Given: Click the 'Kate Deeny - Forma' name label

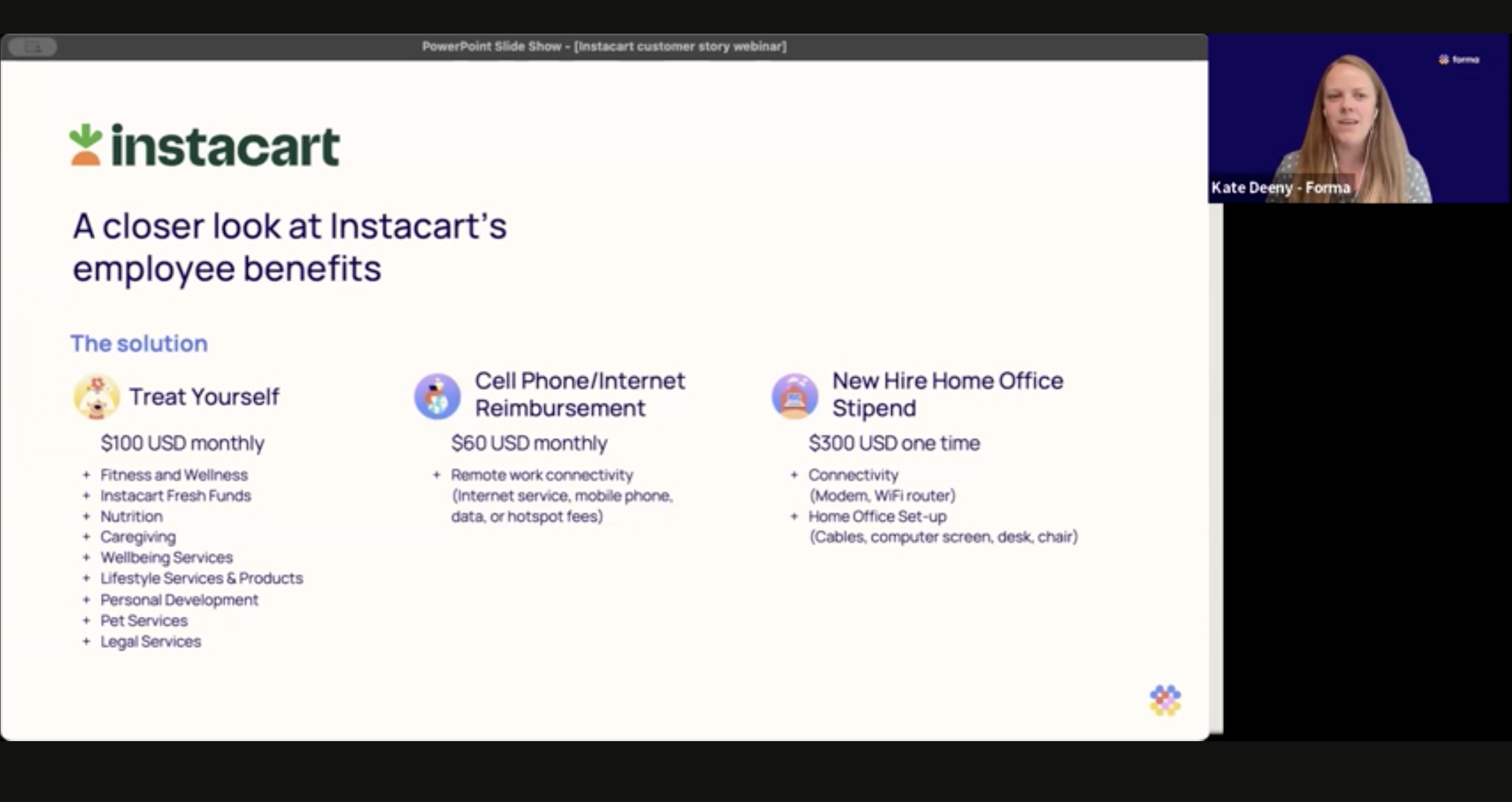Looking at the screenshot, I should (x=1281, y=188).
